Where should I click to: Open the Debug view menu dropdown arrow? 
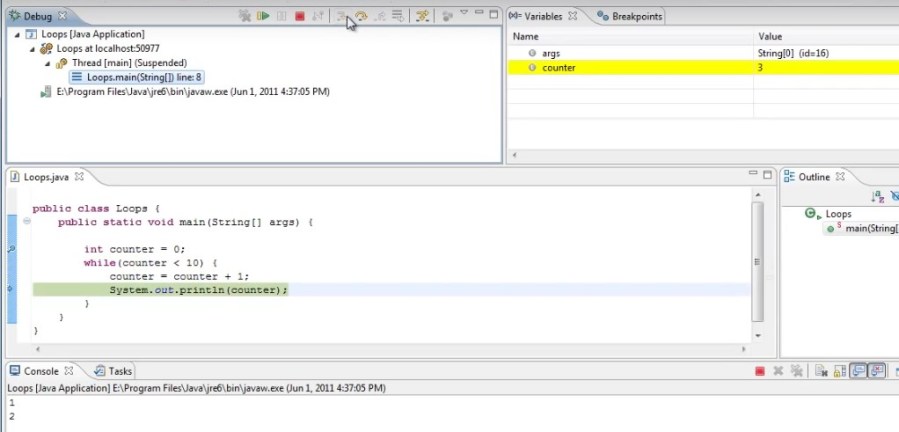464,14
